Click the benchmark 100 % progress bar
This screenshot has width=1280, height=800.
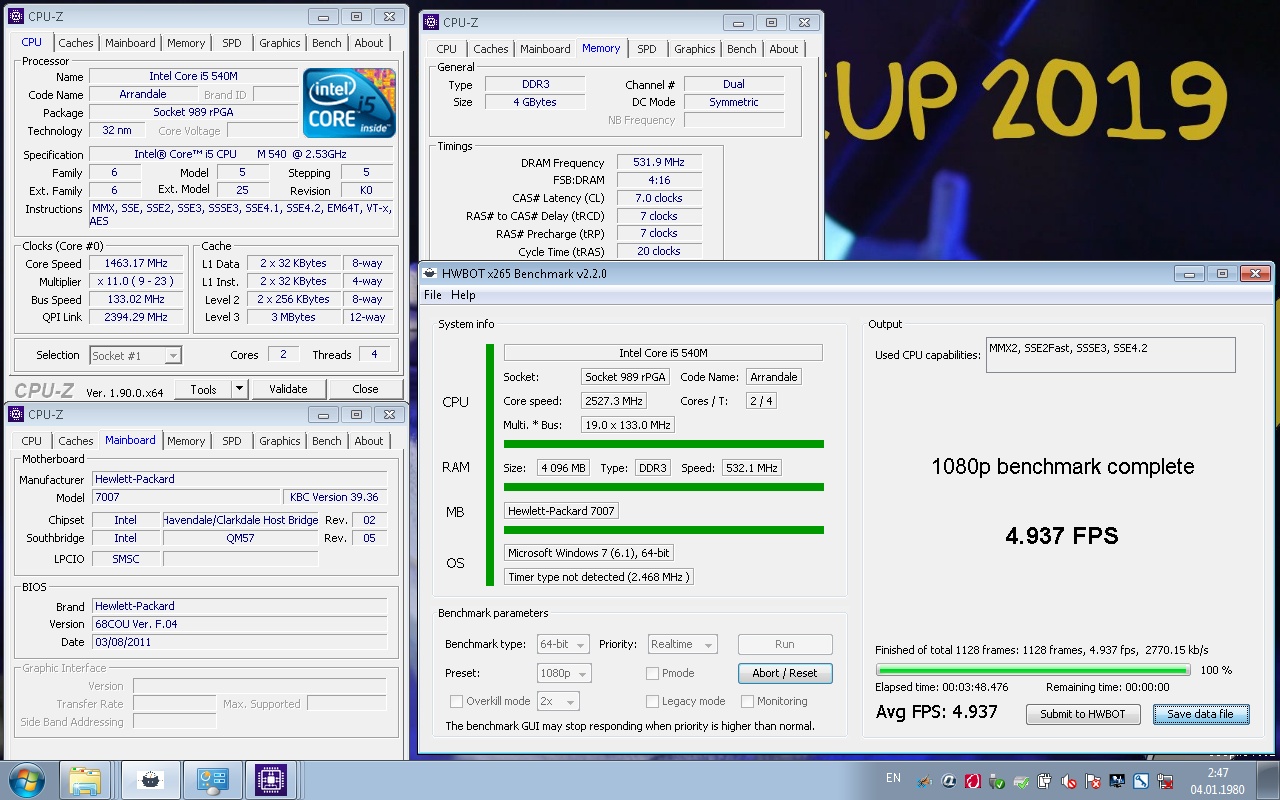tap(1033, 670)
